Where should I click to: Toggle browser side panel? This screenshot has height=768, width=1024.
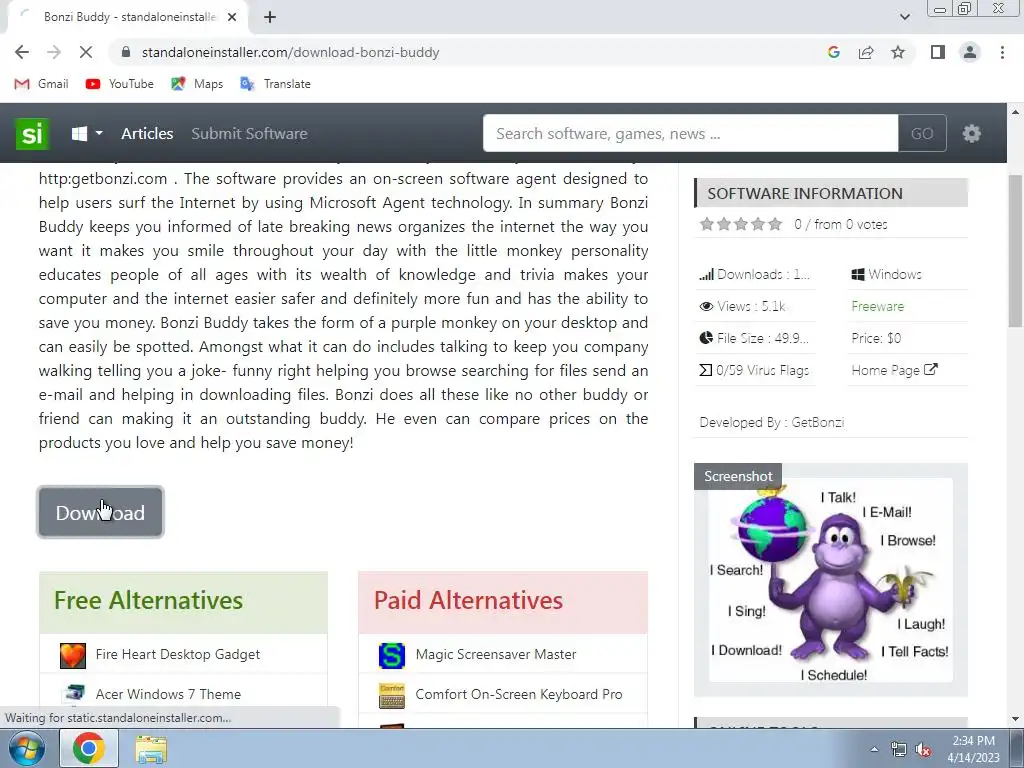938,52
